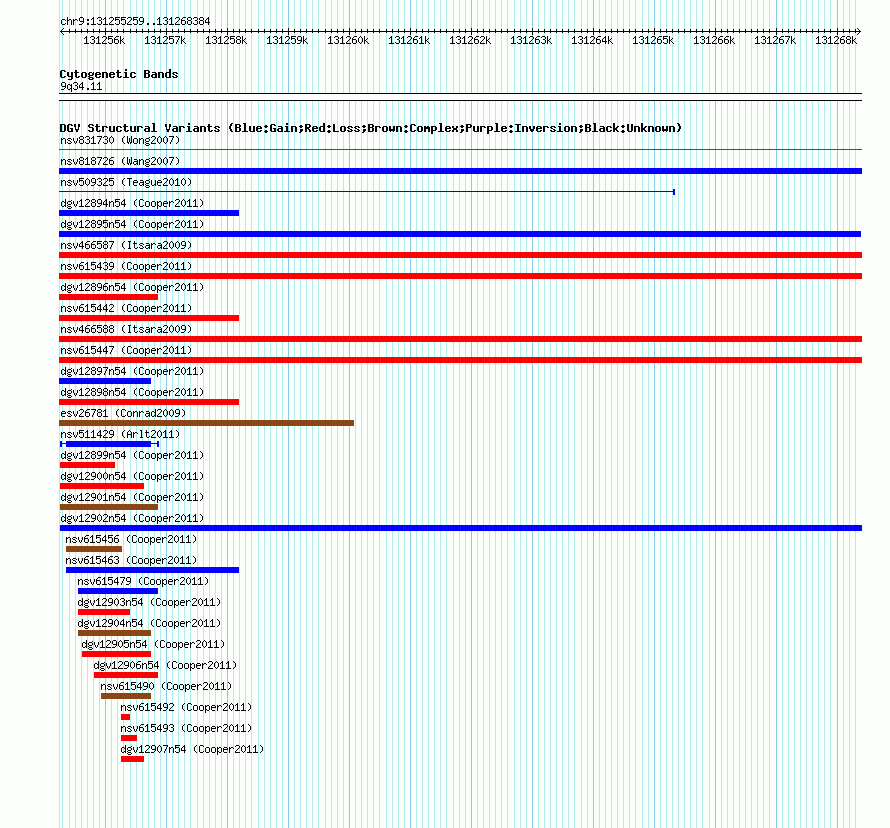
Task: Open dgv12907n54 (Cooper2011) variant label
Action: click(x=192, y=749)
